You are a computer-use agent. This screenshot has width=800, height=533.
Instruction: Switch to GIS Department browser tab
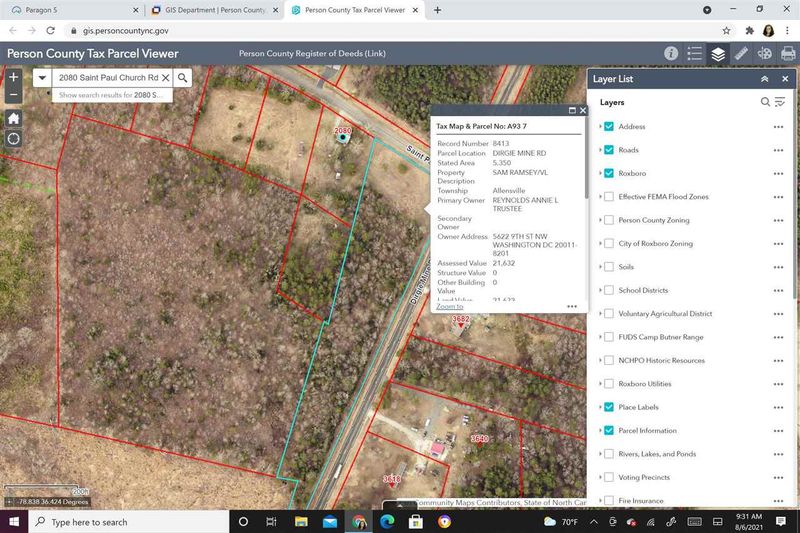click(x=214, y=10)
